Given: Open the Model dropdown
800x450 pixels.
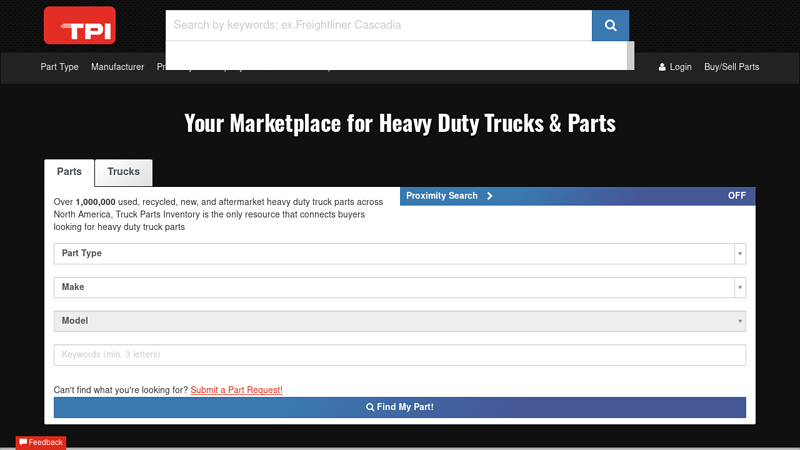Looking at the screenshot, I should pyautogui.click(x=400, y=321).
